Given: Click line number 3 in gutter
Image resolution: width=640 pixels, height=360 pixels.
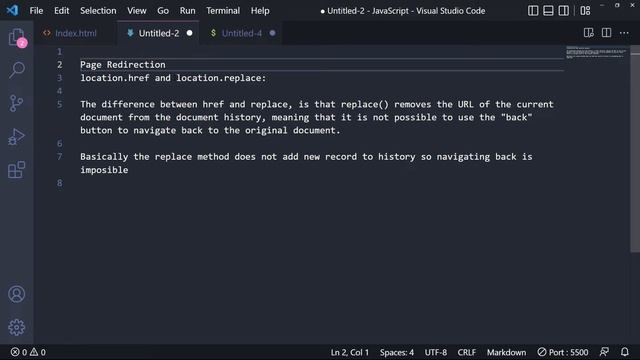Looking at the screenshot, I should (60, 78).
